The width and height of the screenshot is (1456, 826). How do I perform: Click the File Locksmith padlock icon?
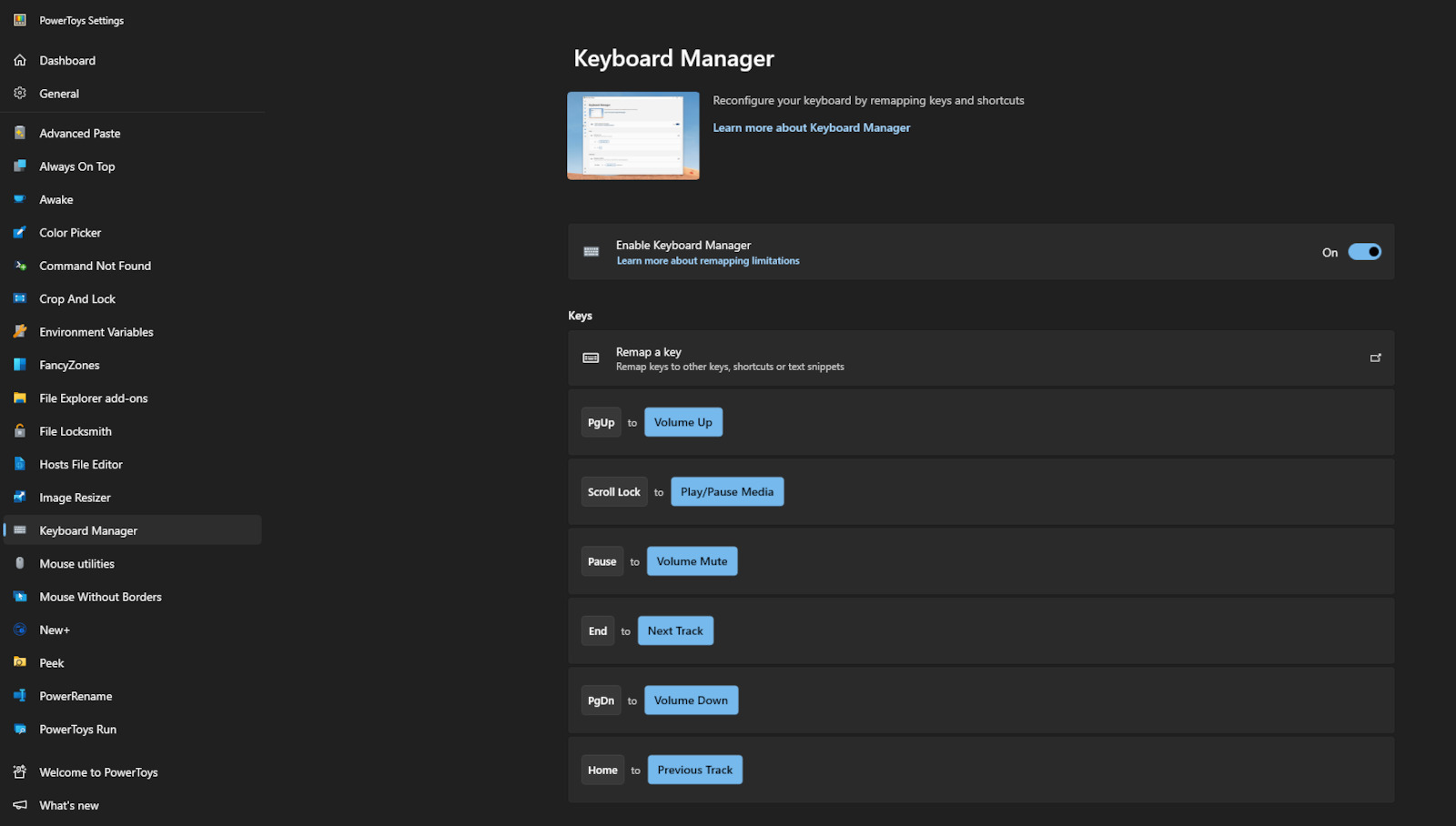pos(20,431)
